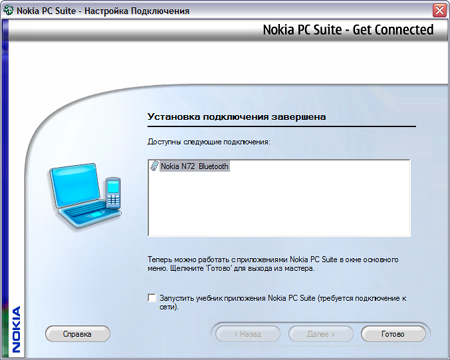450x360 pixels.
Task: Click the 'Теперь можно работать' instruction text
Action: point(273,264)
